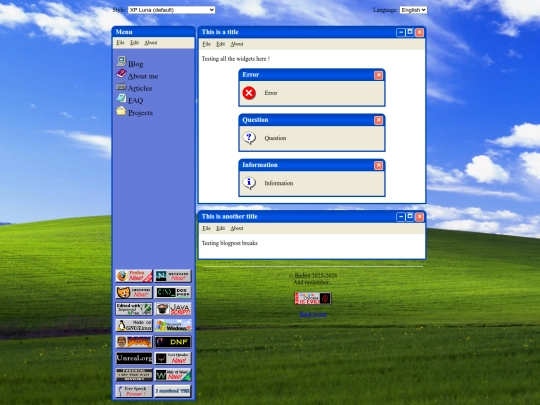Click the folder icon beside Projects

pos(121,110)
